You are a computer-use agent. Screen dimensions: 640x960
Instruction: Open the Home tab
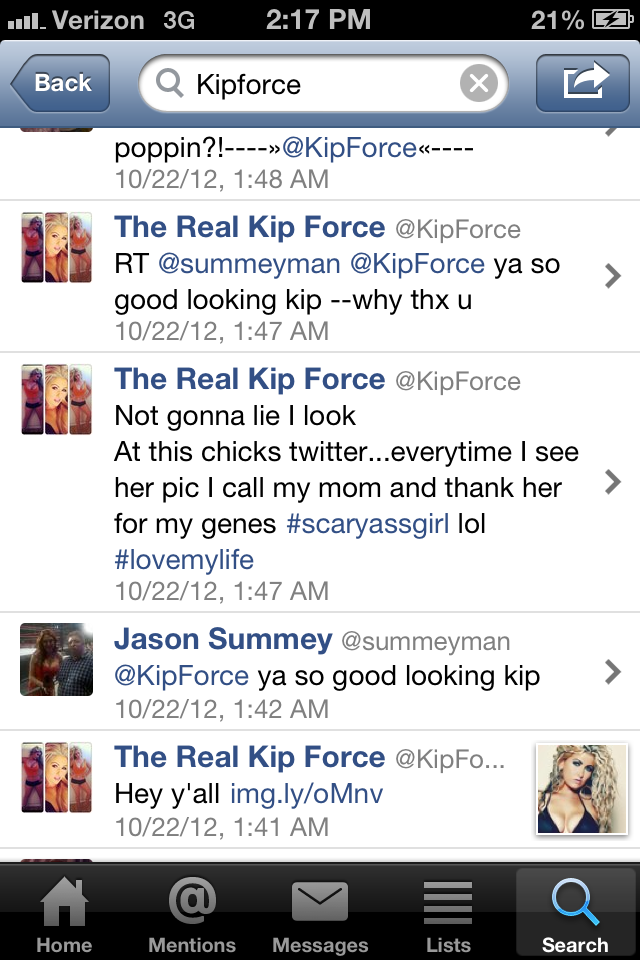[64, 913]
